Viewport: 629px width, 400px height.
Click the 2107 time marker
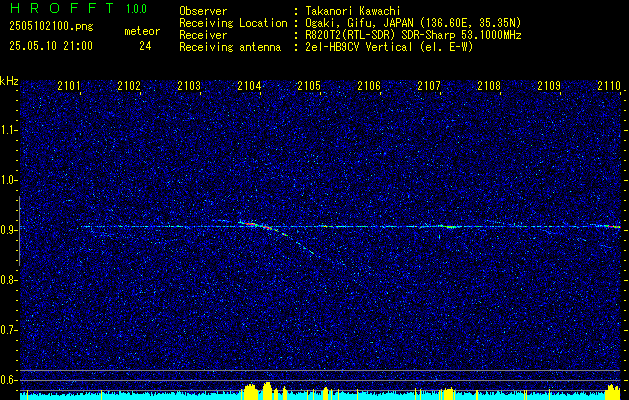click(429, 86)
